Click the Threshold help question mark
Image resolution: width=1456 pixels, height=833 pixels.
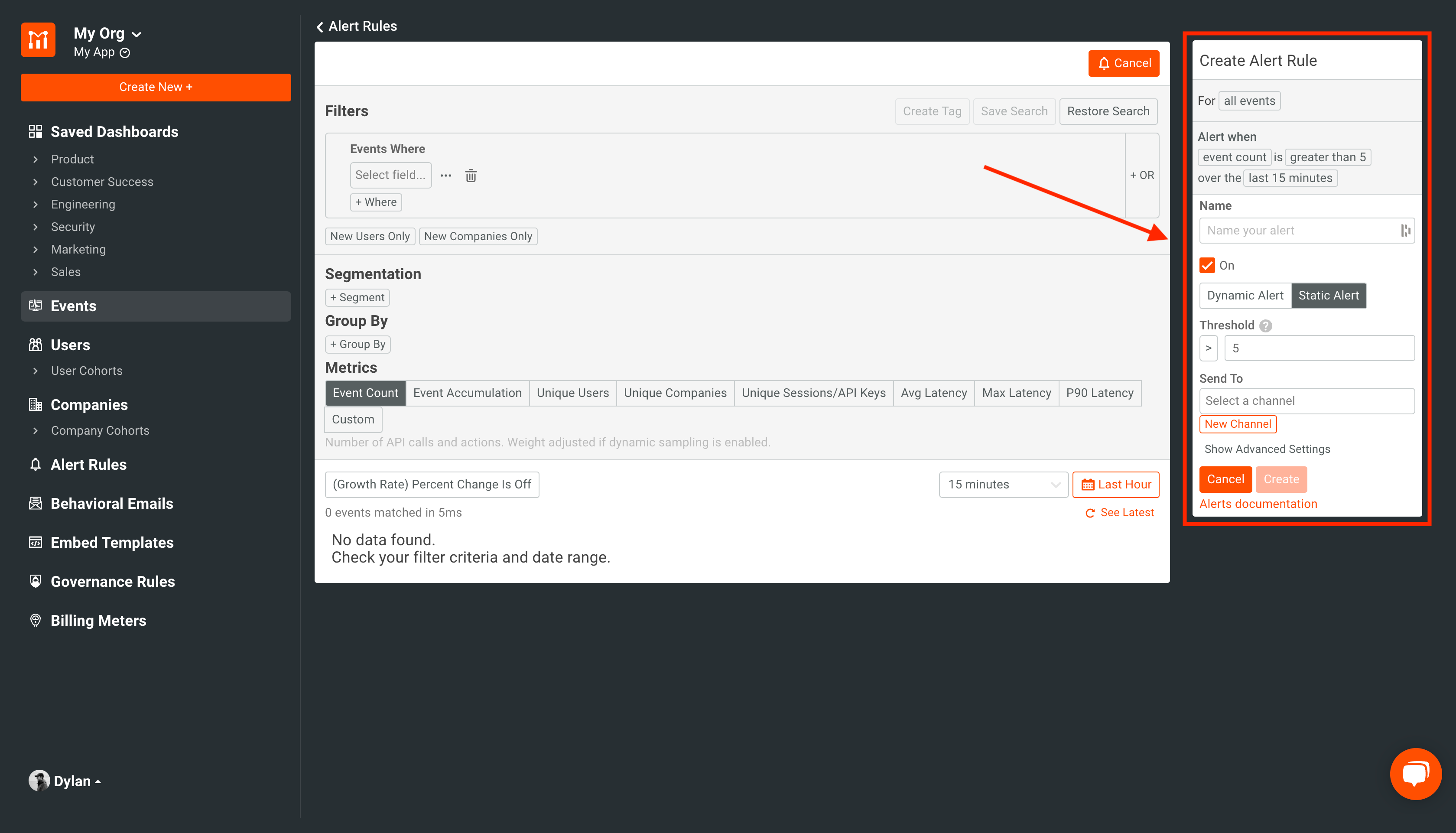[1266, 325]
